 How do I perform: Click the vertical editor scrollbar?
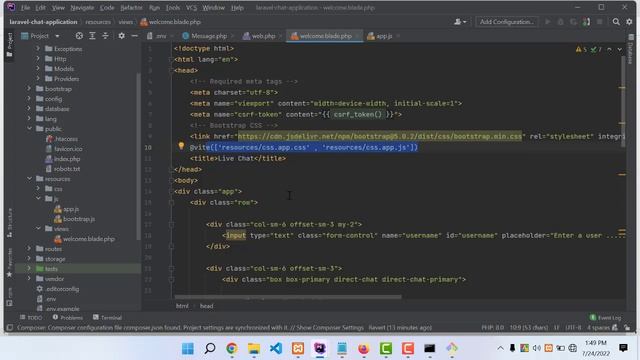click(x=623, y=102)
